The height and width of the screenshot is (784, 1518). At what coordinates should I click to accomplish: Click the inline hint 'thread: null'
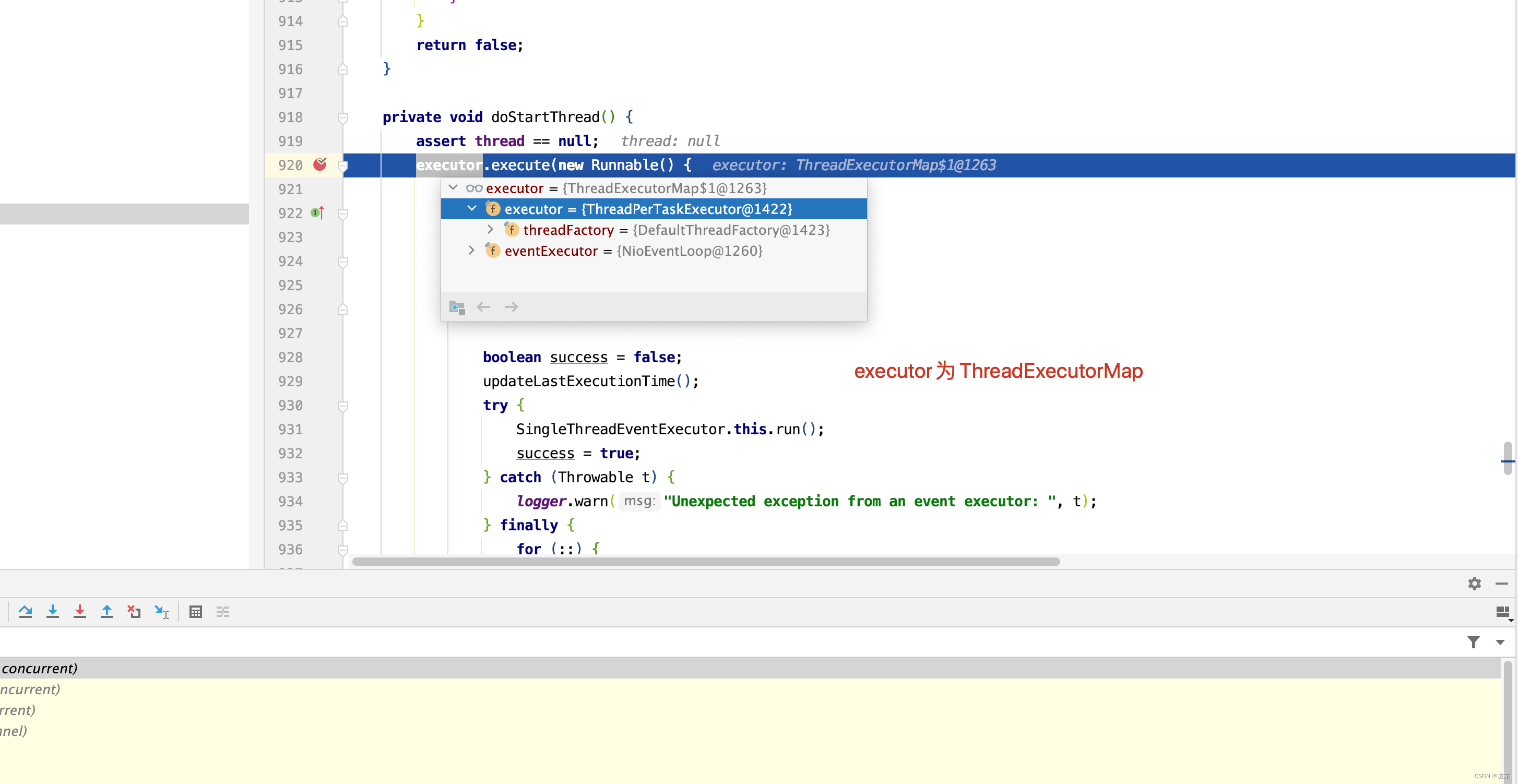671,141
